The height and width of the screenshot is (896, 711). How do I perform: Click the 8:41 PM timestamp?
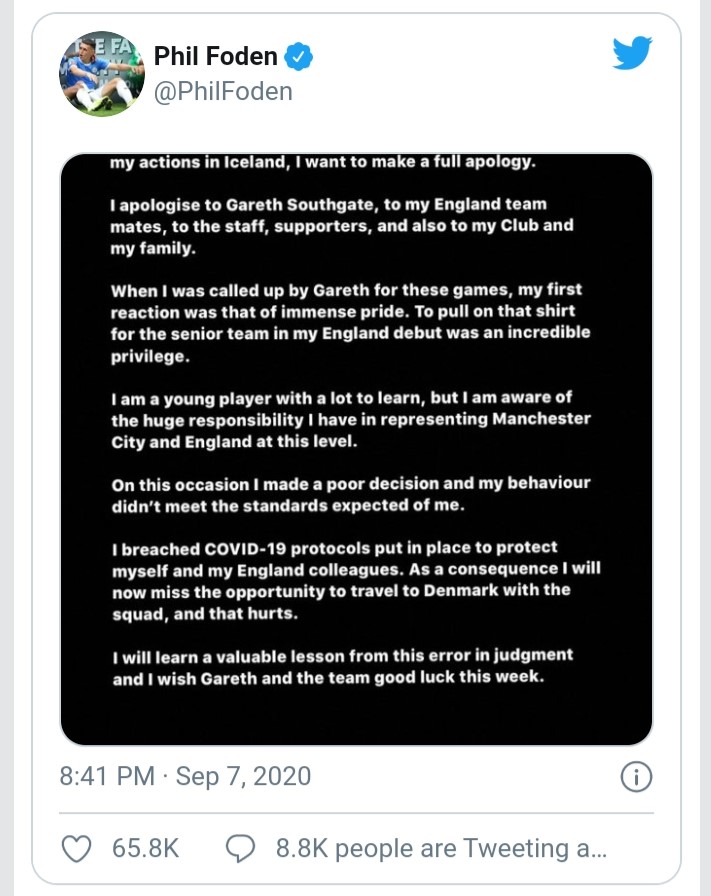coord(107,776)
